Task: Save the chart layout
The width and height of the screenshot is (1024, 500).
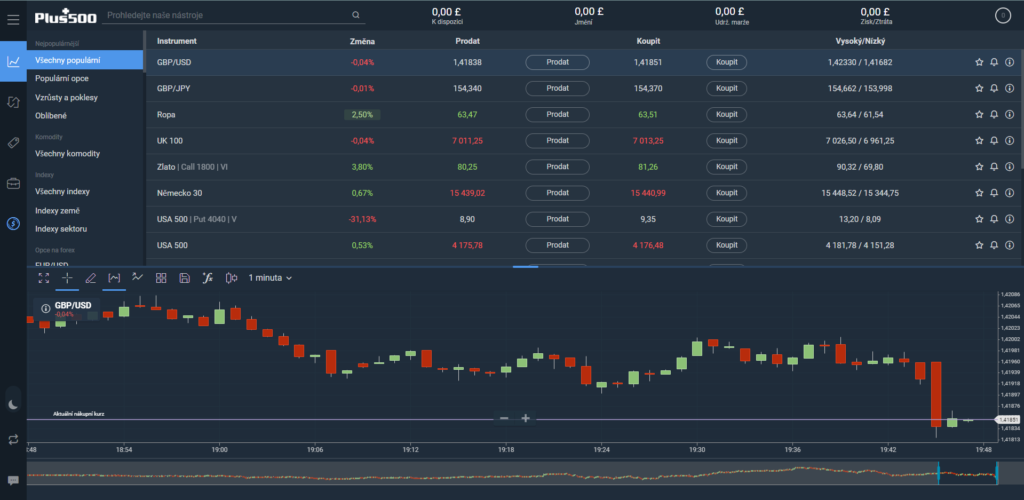Action: tap(184, 278)
